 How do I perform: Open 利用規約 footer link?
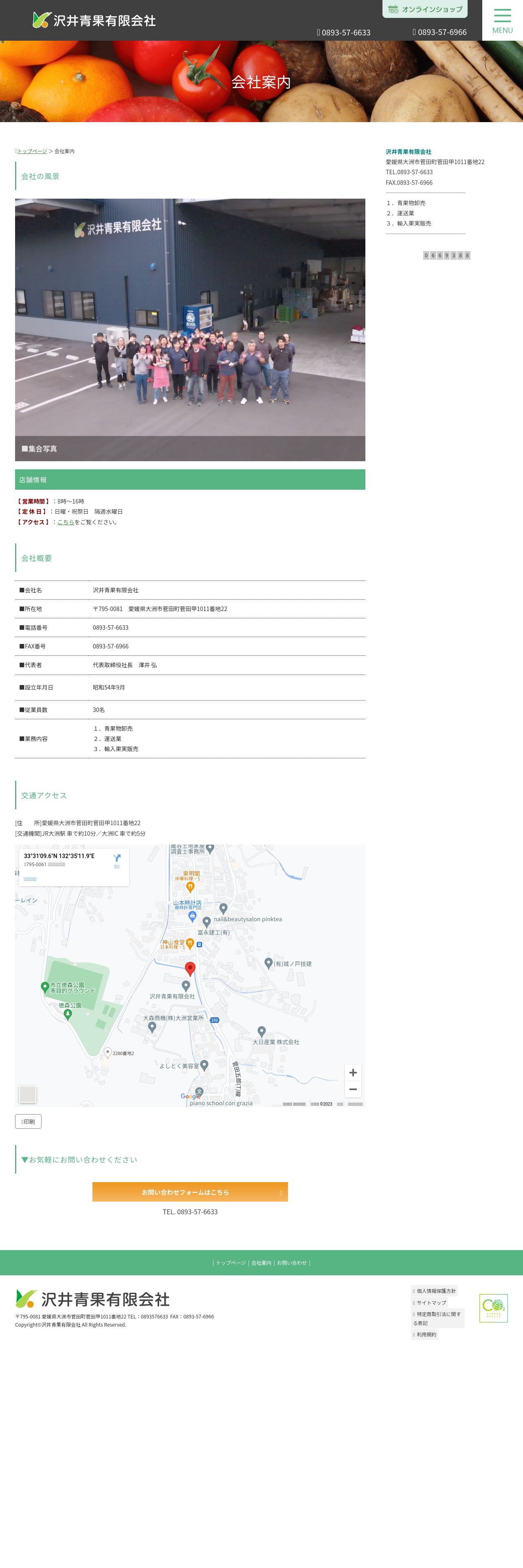click(x=424, y=1334)
